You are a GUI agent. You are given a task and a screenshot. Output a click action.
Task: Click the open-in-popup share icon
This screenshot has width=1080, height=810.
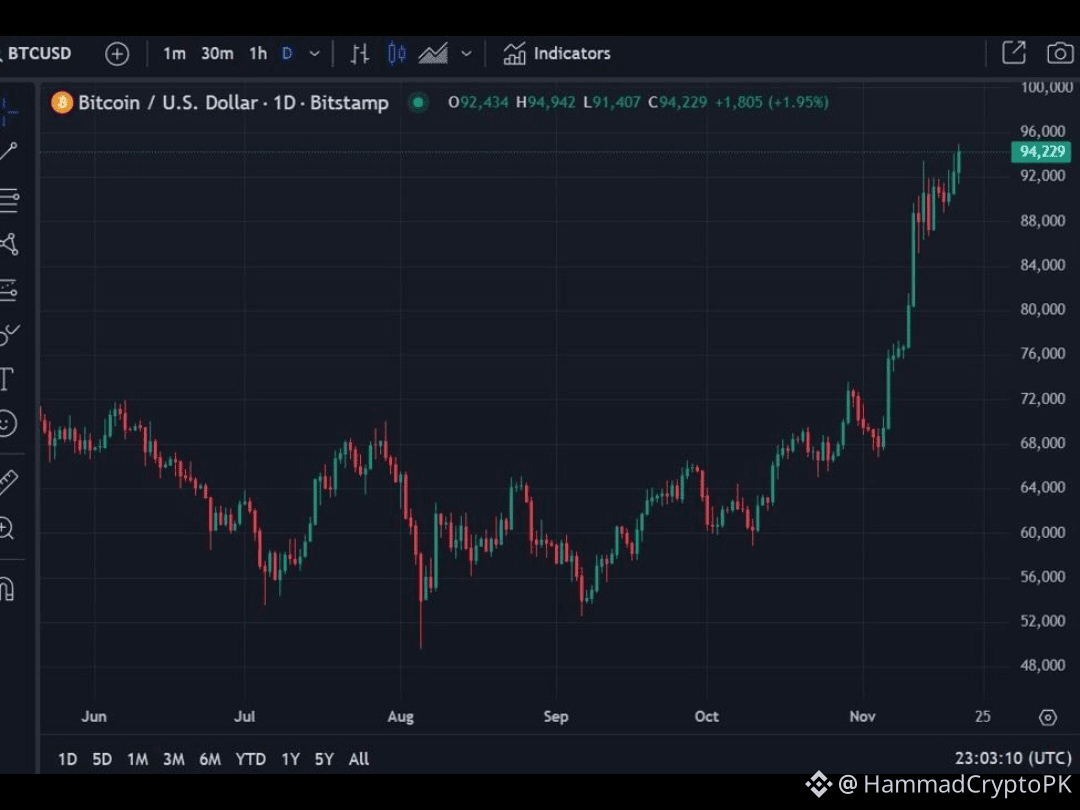1014,53
